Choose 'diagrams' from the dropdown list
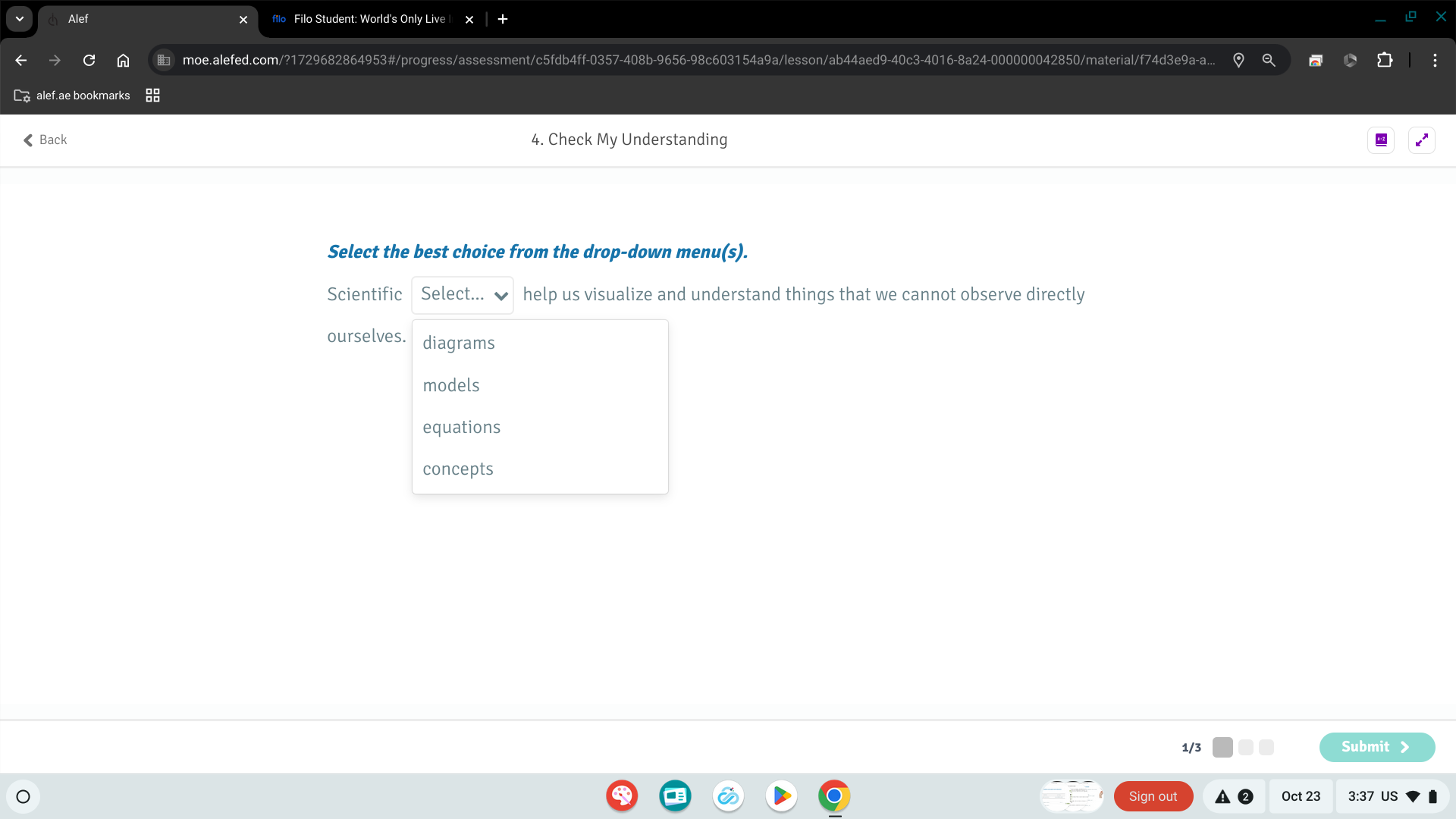Image resolution: width=1456 pixels, height=819 pixels. click(x=459, y=343)
